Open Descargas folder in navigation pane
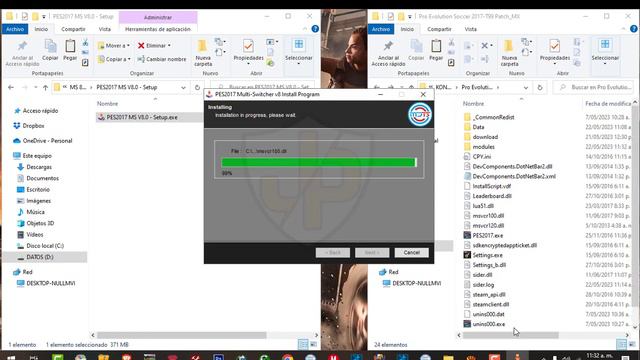640x360 pixels. (39, 167)
